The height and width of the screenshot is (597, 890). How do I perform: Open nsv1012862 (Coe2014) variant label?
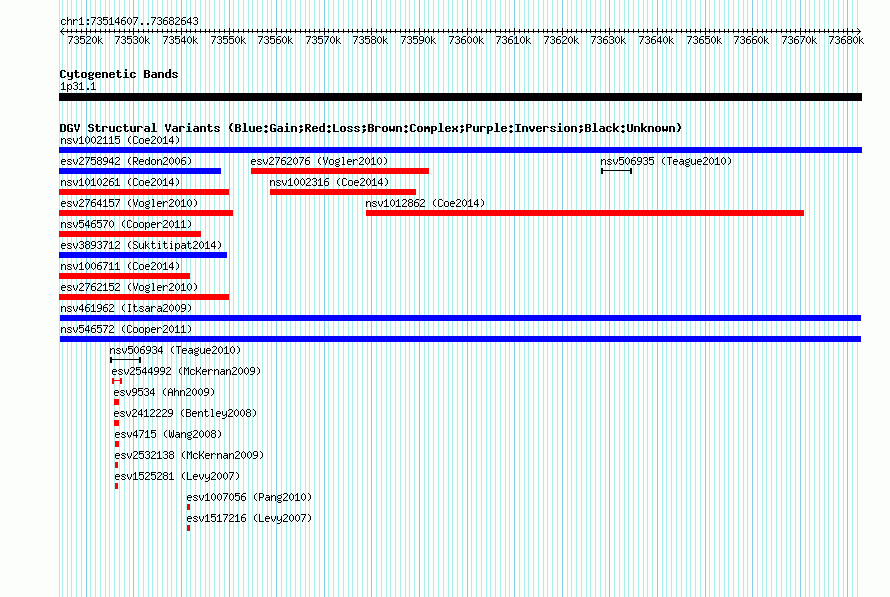pos(425,203)
